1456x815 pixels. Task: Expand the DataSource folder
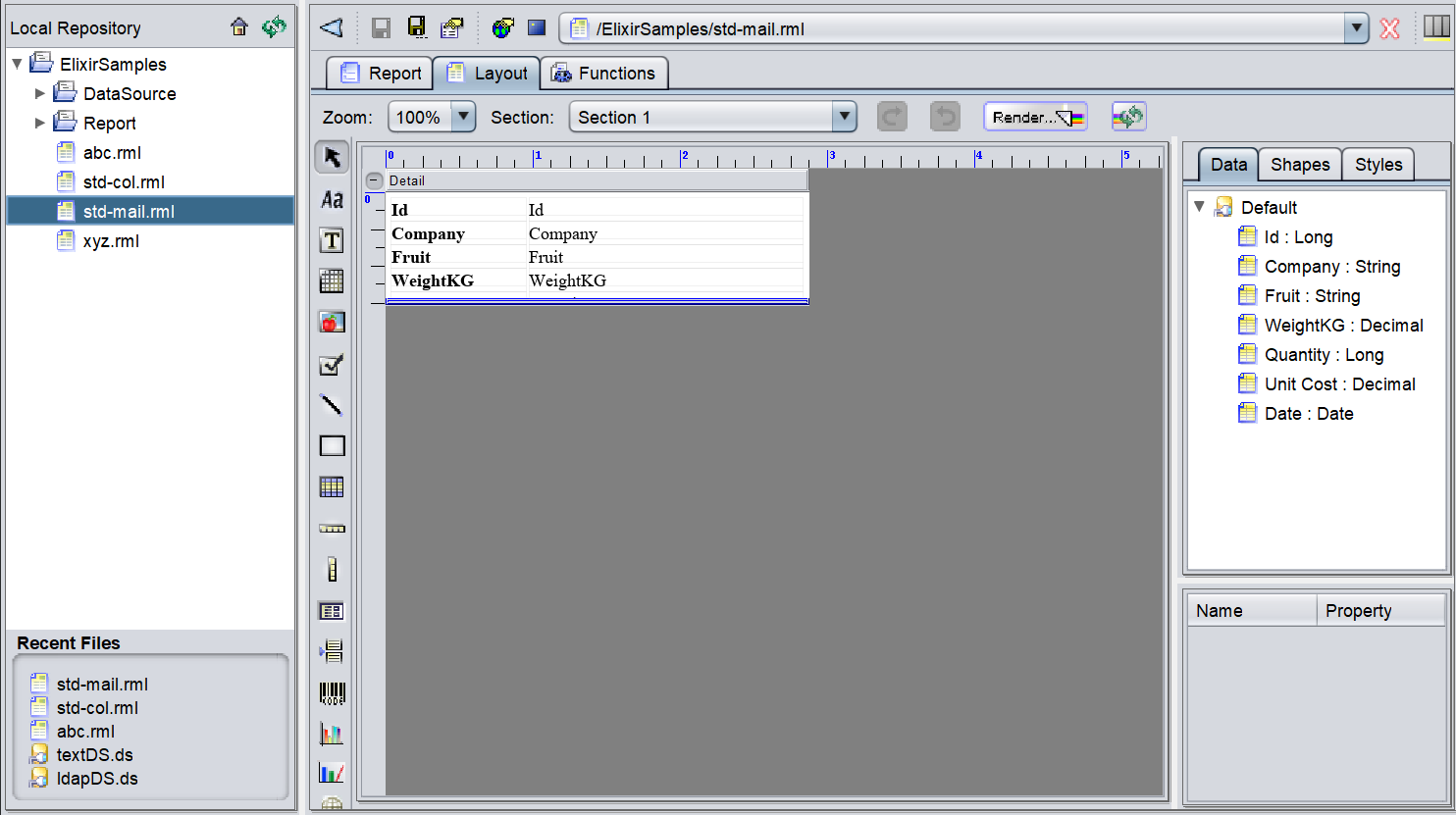click(40, 94)
